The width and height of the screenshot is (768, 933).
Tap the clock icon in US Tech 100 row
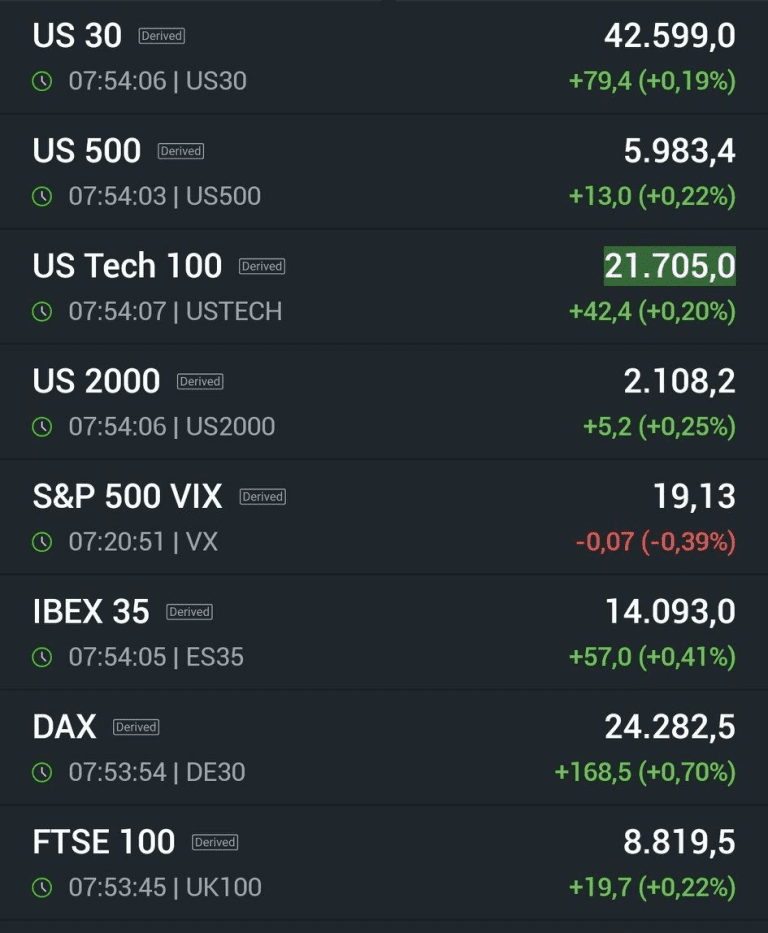(42, 311)
